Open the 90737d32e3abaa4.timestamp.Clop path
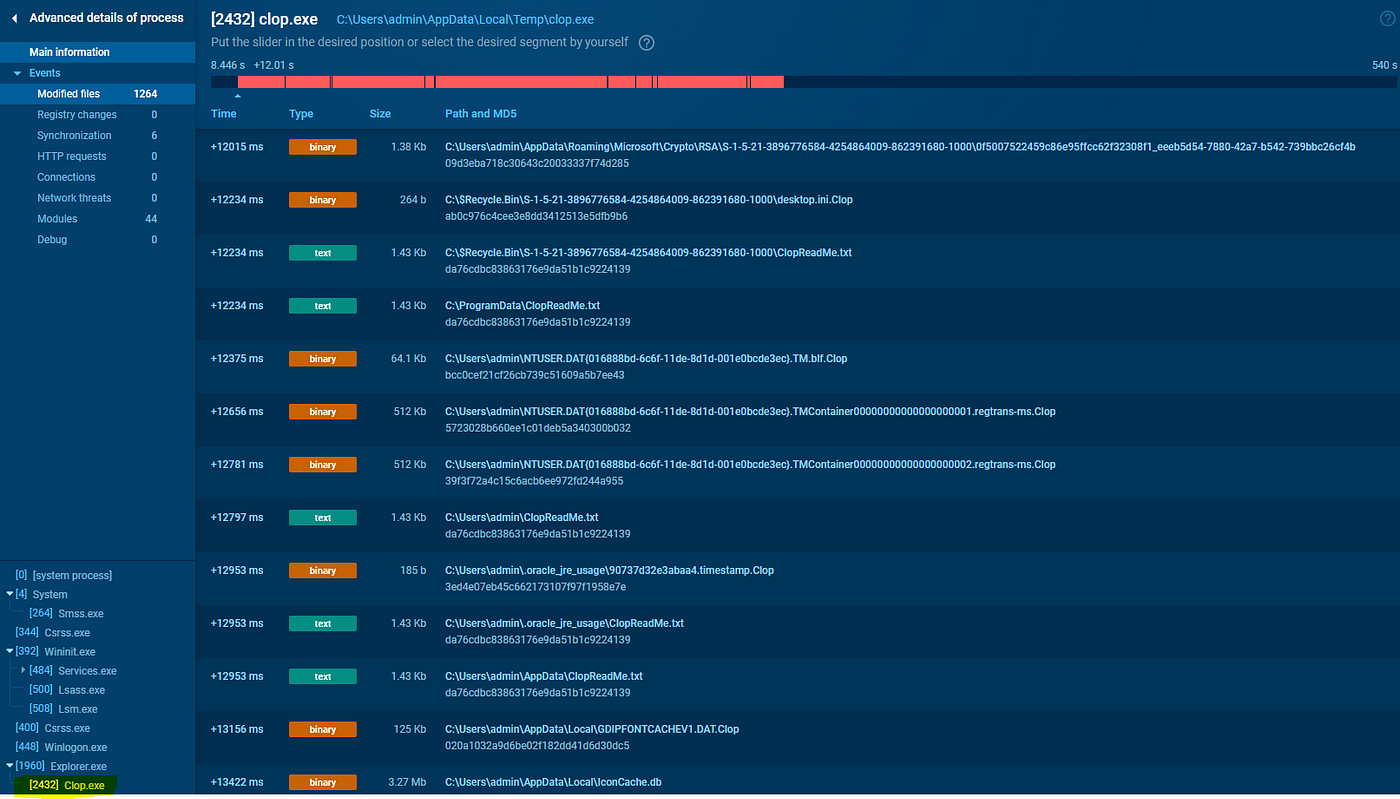Image resolution: width=1400 pixels, height=799 pixels. (x=609, y=570)
